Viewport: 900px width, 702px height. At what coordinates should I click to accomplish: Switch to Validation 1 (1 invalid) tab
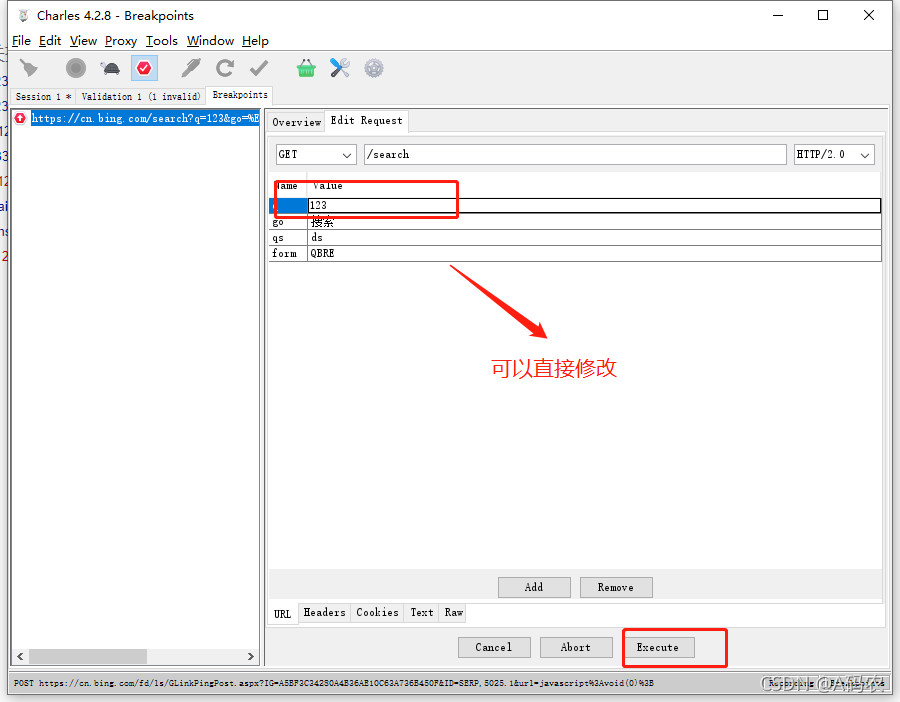click(141, 96)
